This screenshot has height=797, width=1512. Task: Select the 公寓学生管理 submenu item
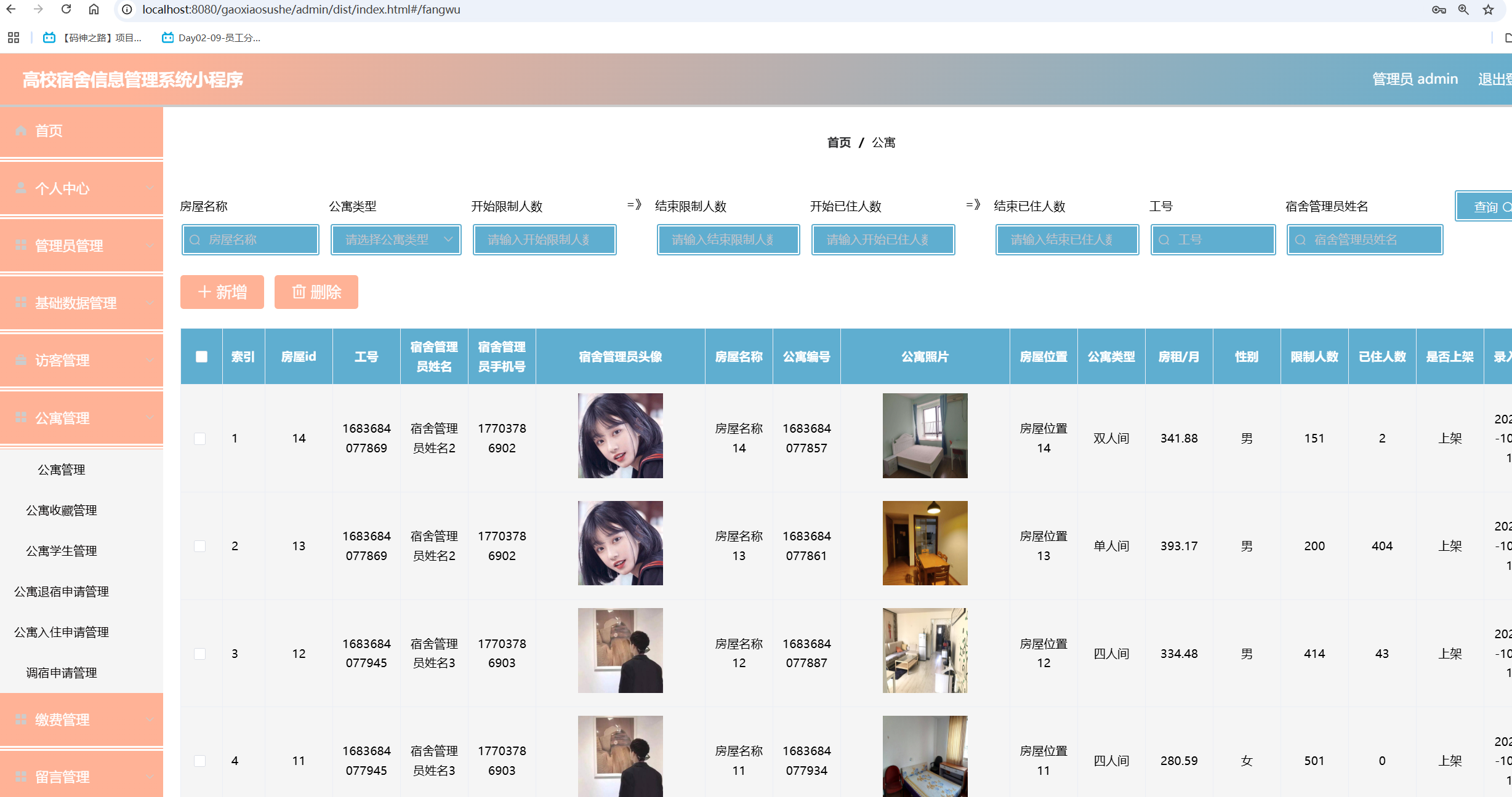[62, 551]
